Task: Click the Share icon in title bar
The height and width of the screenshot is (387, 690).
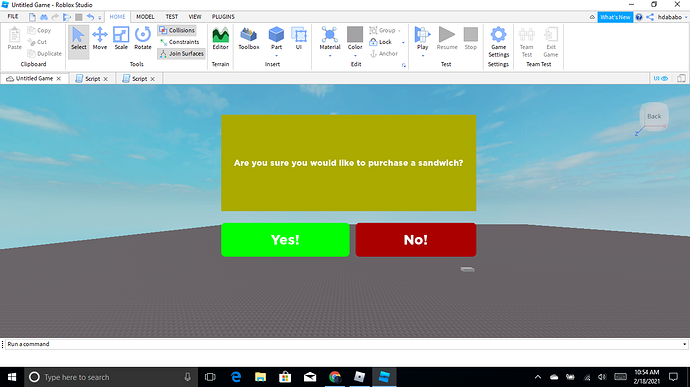Action: 650,17
